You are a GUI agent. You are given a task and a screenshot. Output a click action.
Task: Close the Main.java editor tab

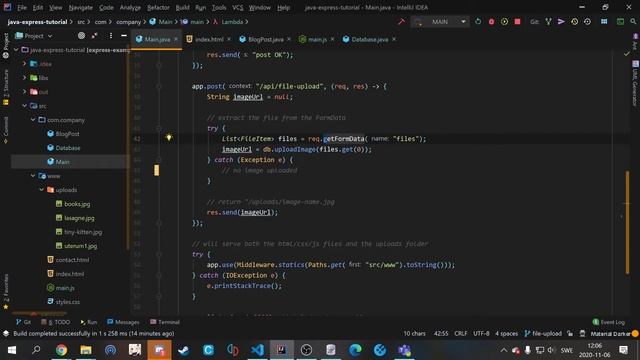point(176,39)
